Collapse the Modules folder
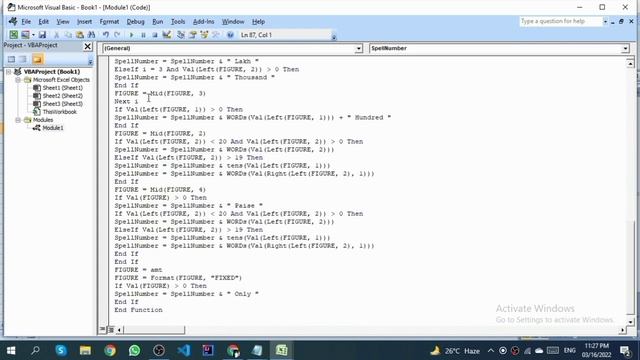 click(x=18, y=120)
